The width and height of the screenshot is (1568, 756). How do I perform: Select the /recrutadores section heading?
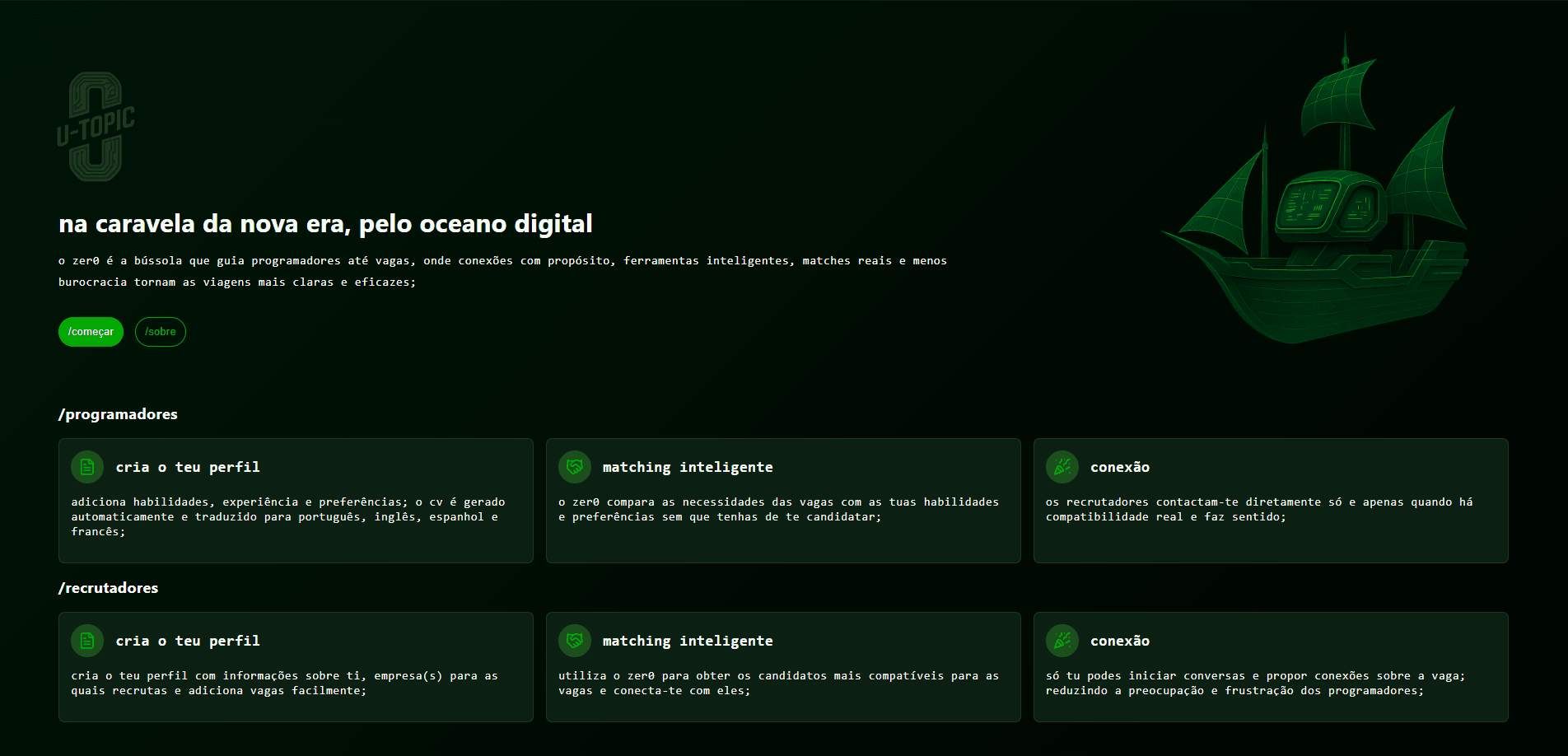(108, 588)
